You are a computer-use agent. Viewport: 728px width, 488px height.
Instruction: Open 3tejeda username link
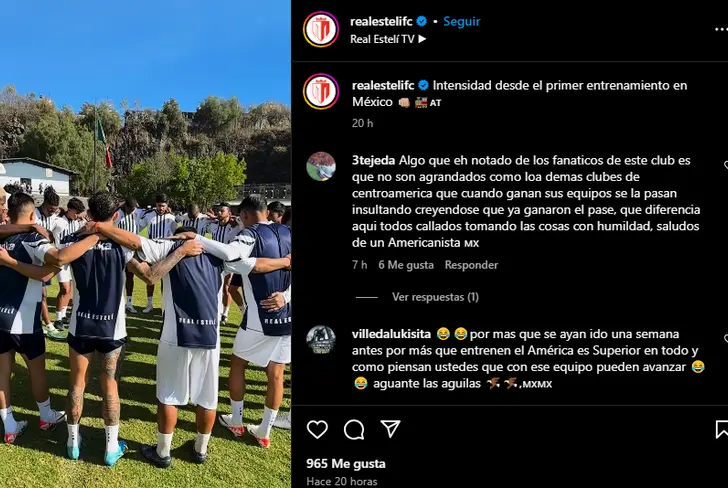coord(373,161)
